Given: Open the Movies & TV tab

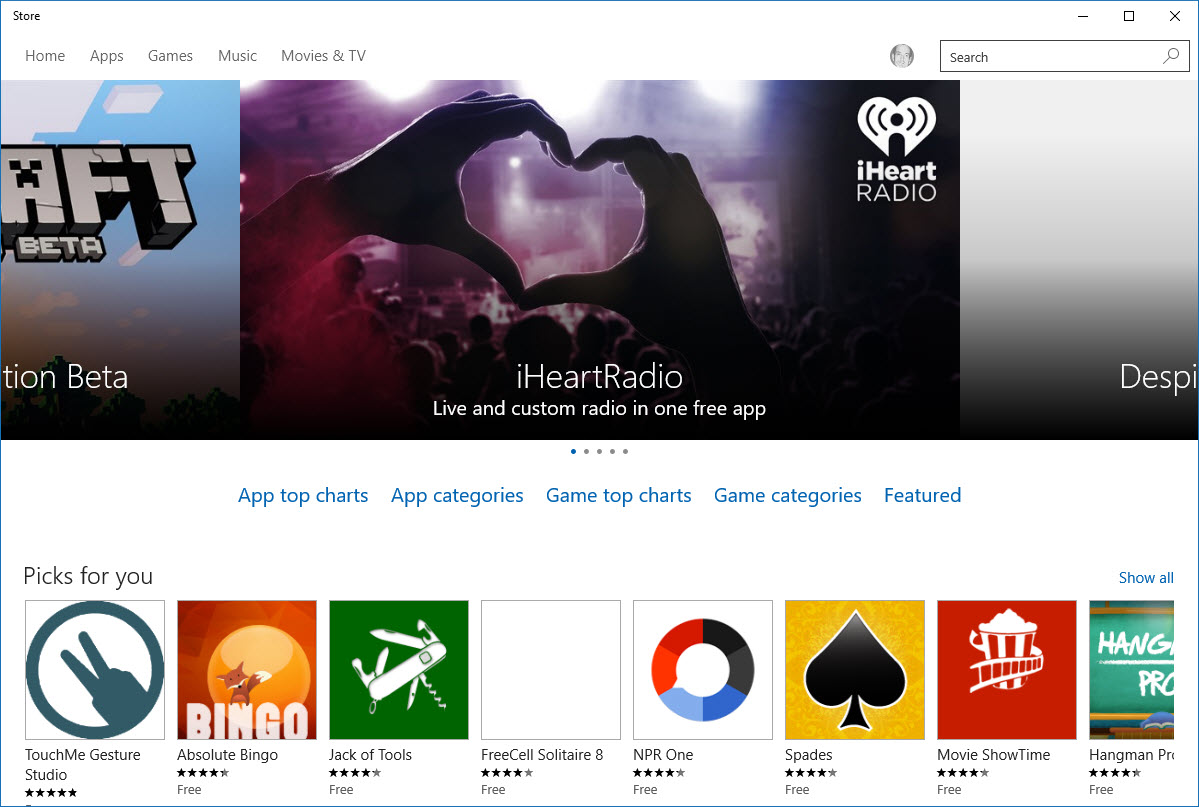Looking at the screenshot, I should tap(323, 56).
